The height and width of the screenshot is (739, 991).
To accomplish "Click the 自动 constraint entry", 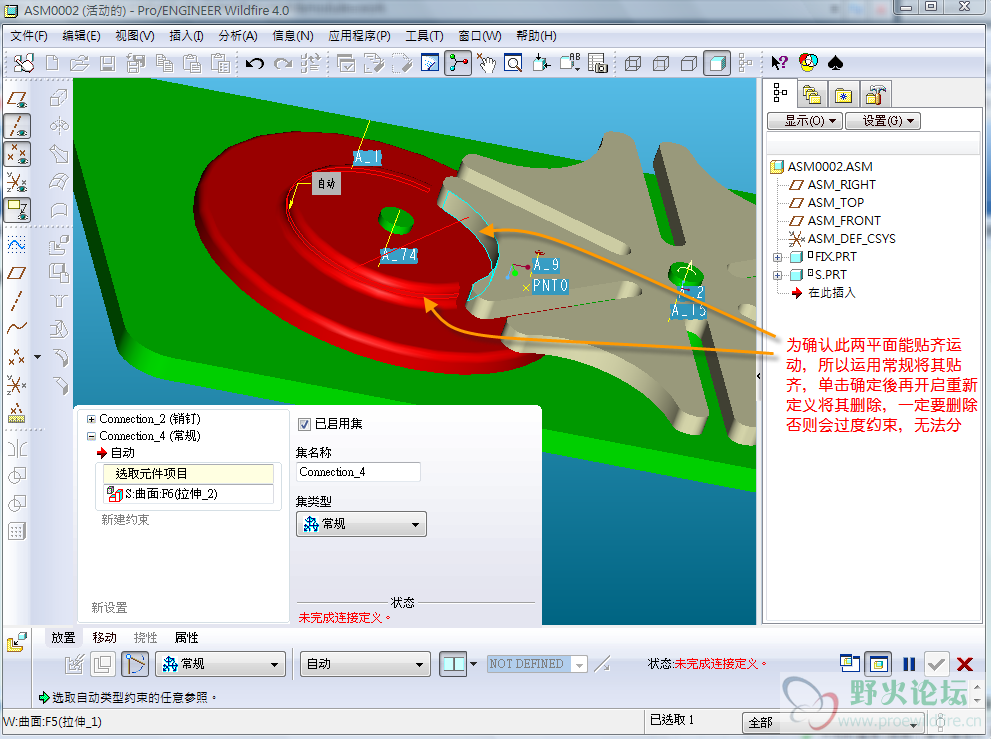I will [123, 453].
